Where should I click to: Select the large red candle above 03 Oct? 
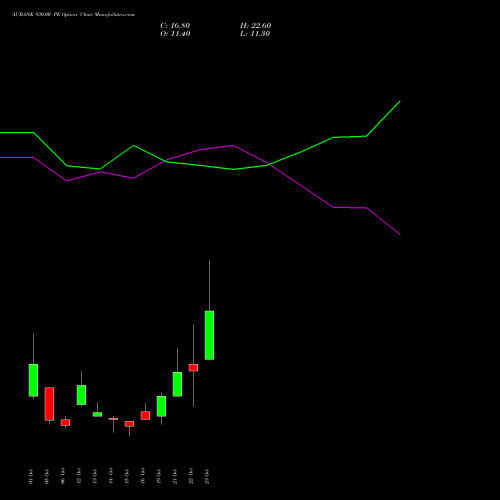49,404
